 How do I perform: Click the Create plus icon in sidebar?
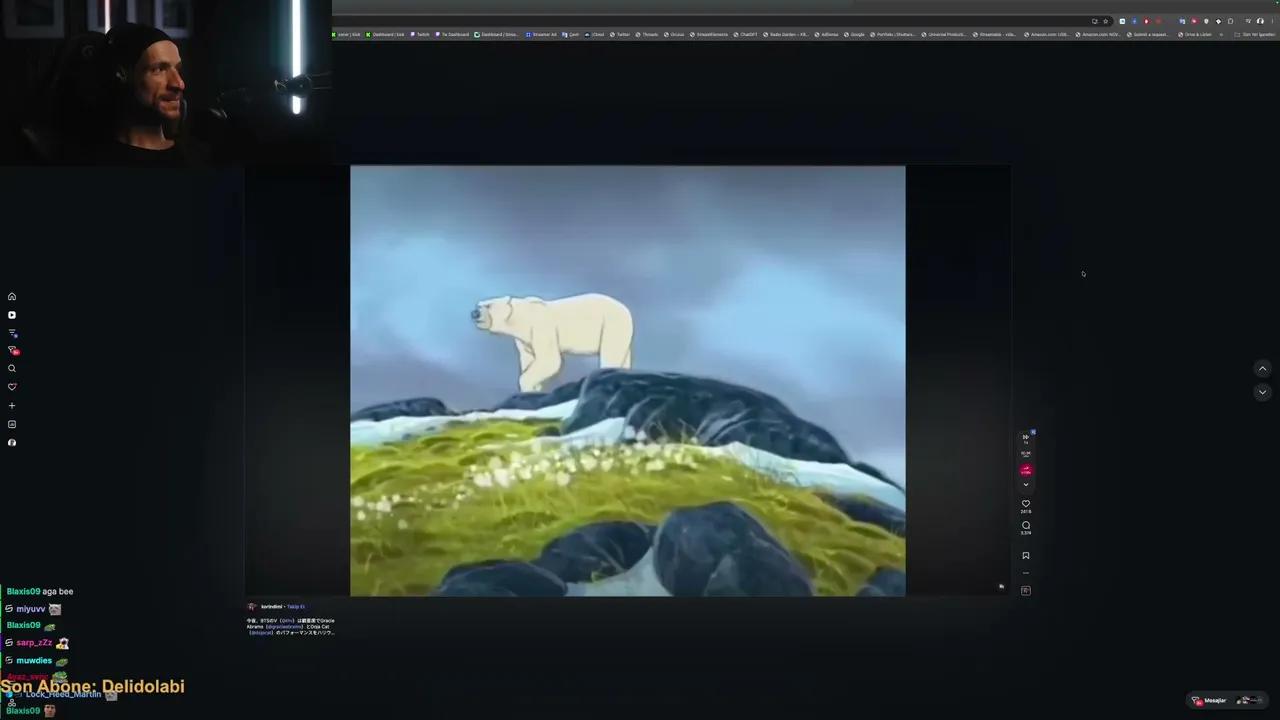pyautogui.click(x=12, y=406)
